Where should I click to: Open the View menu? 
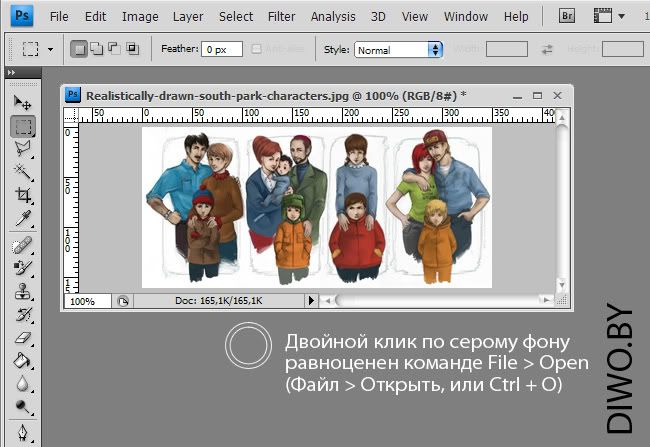(415, 17)
